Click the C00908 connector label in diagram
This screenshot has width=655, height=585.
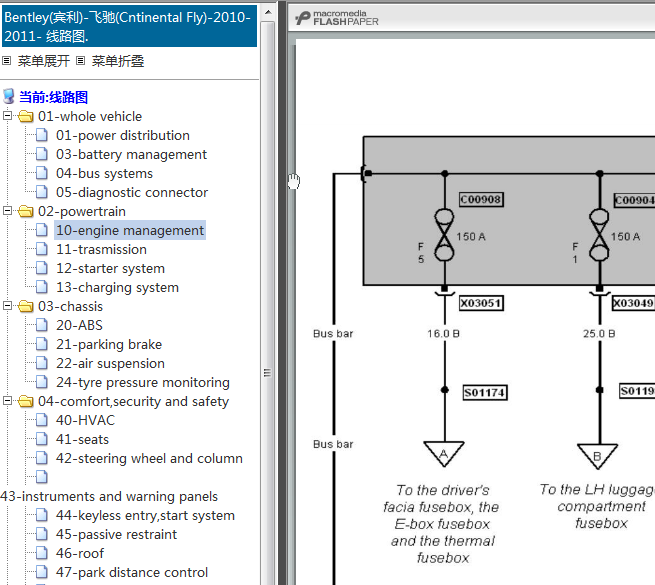(x=481, y=199)
